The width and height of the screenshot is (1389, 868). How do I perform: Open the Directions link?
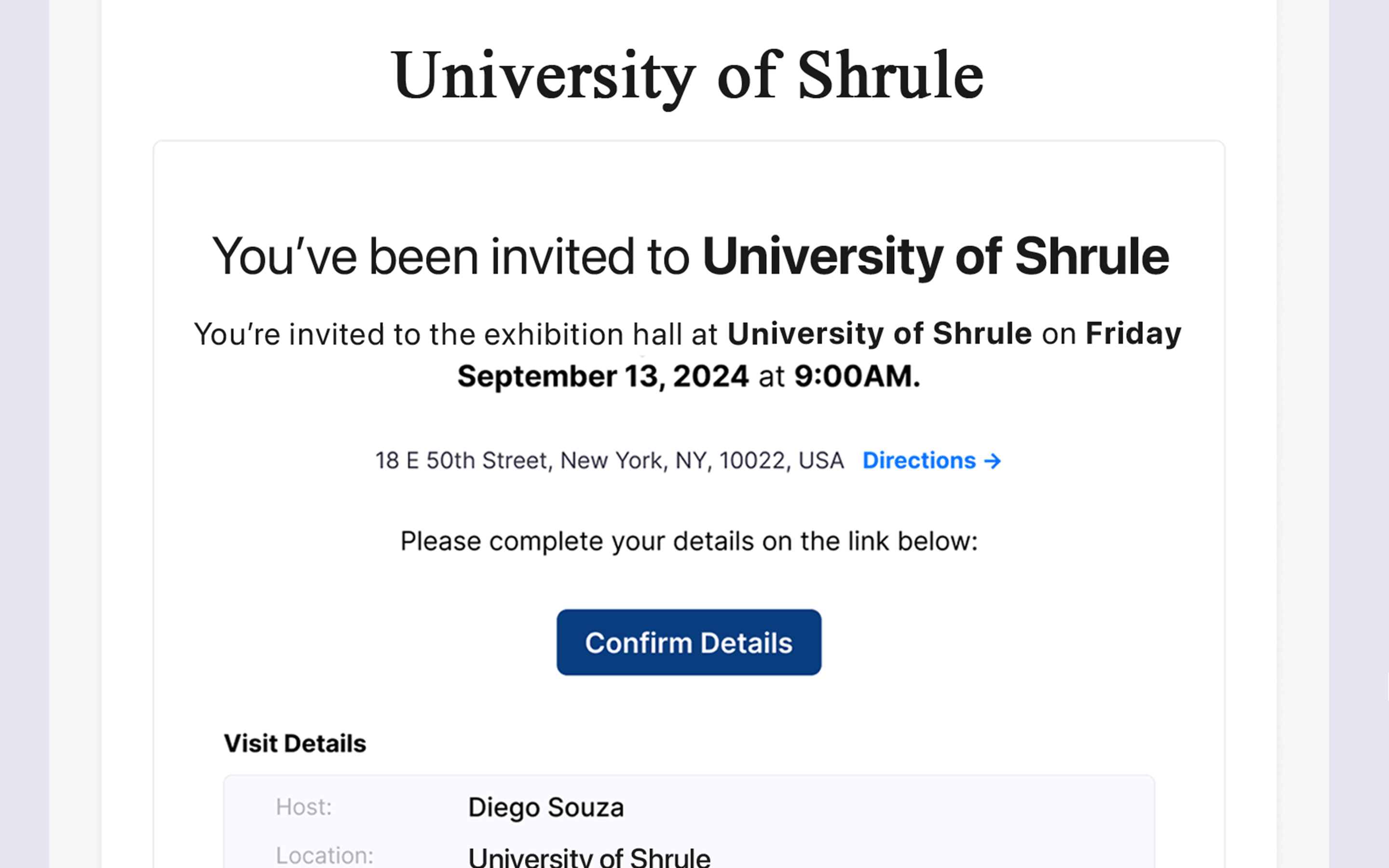tap(918, 461)
